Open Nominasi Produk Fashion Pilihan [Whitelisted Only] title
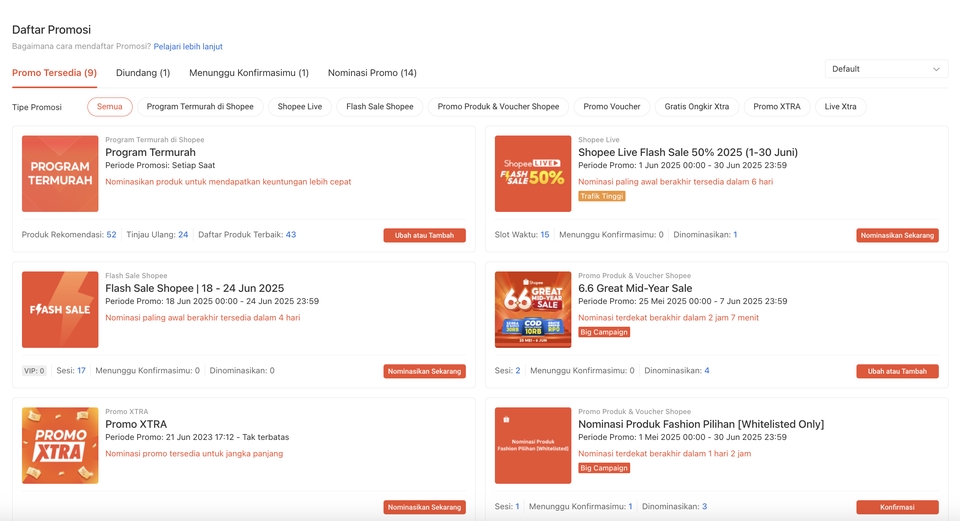 (701, 424)
